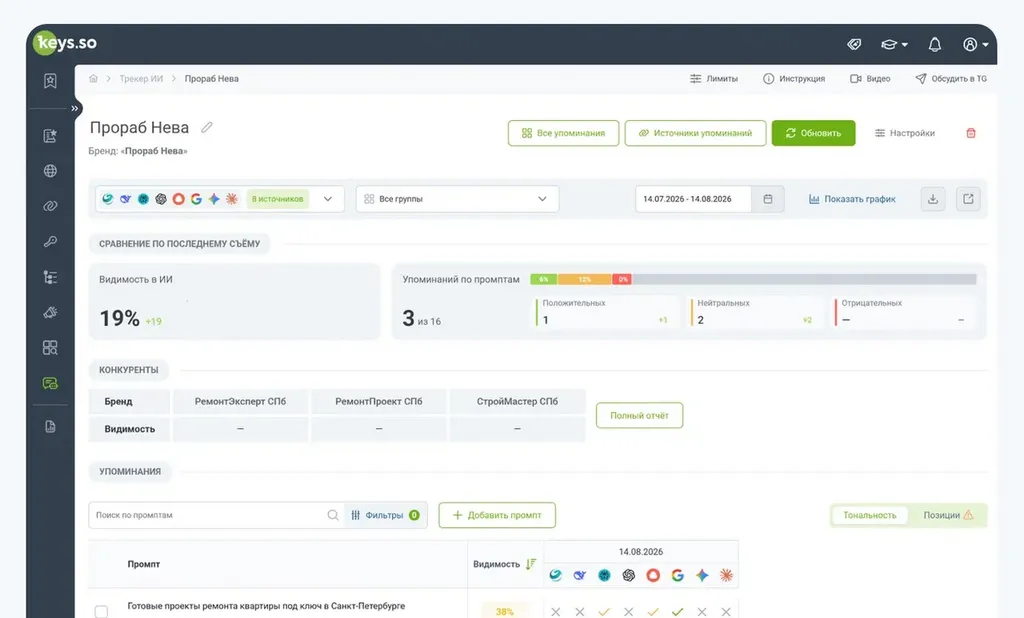Expand the sidebar with double-chevron arrow

pos(74,108)
